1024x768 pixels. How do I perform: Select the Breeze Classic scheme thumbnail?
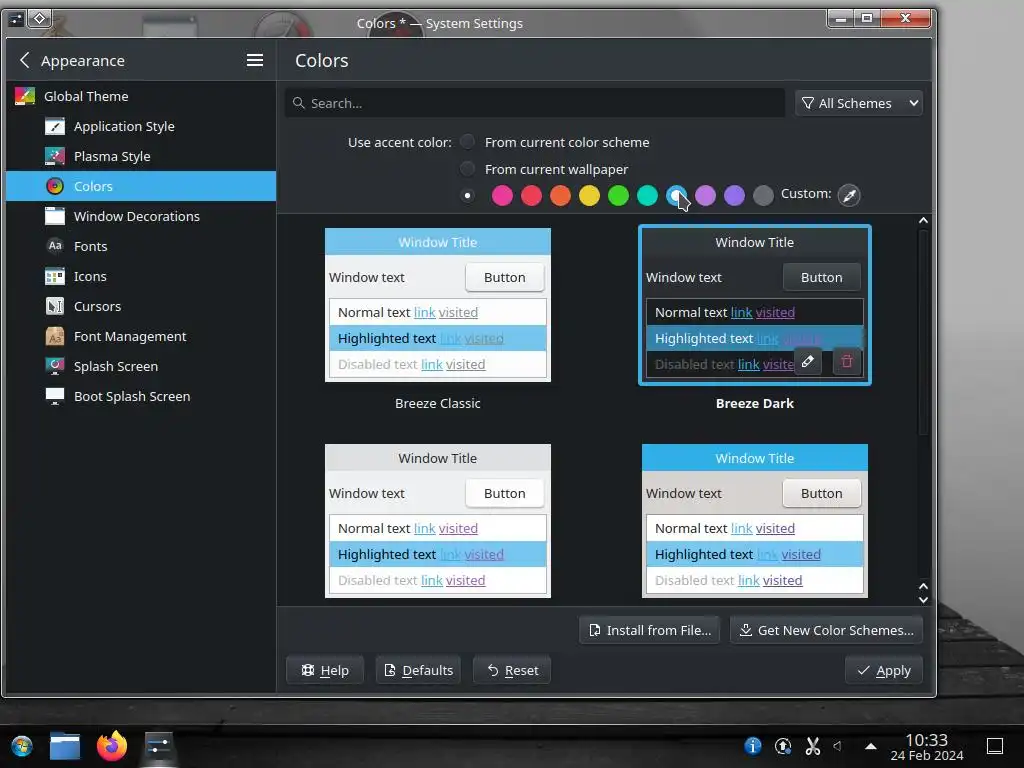(438, 305)
